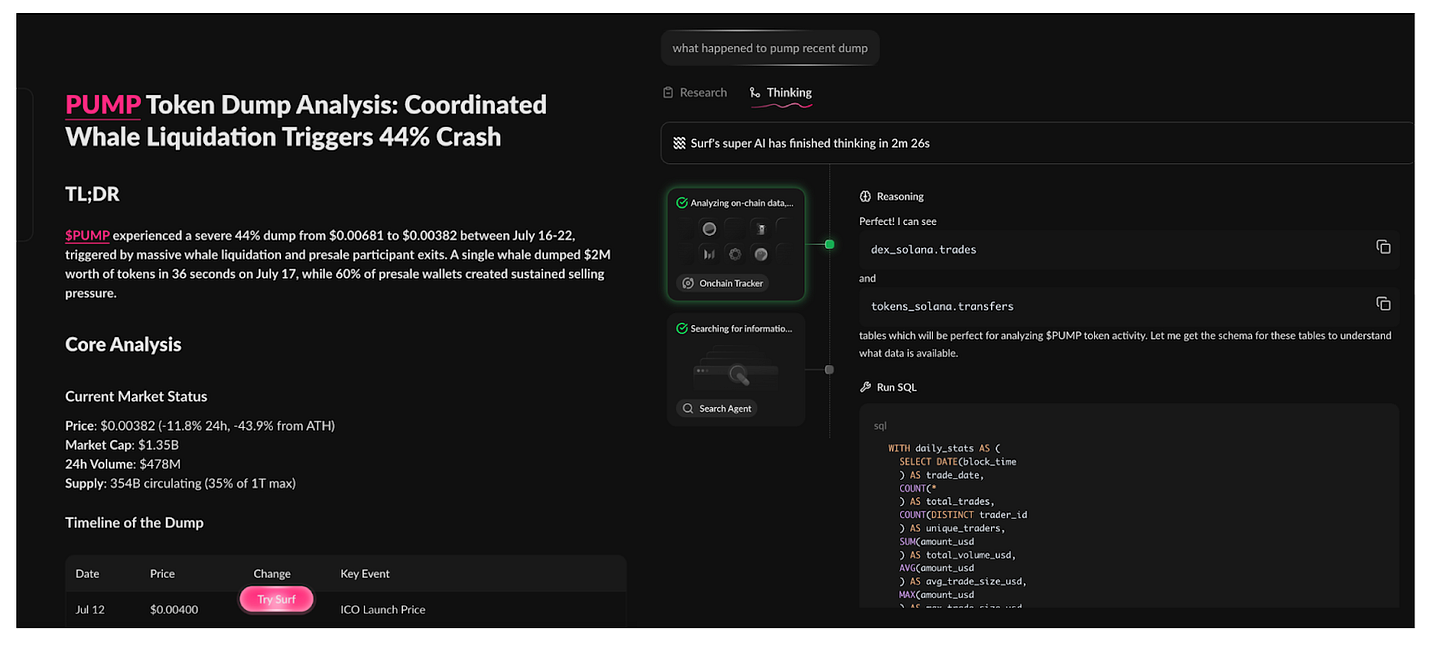Copy the tokens_solana.transfers code block
Image resolution: width=1456 pixels, height=662 pixels.
(1383, 304)
